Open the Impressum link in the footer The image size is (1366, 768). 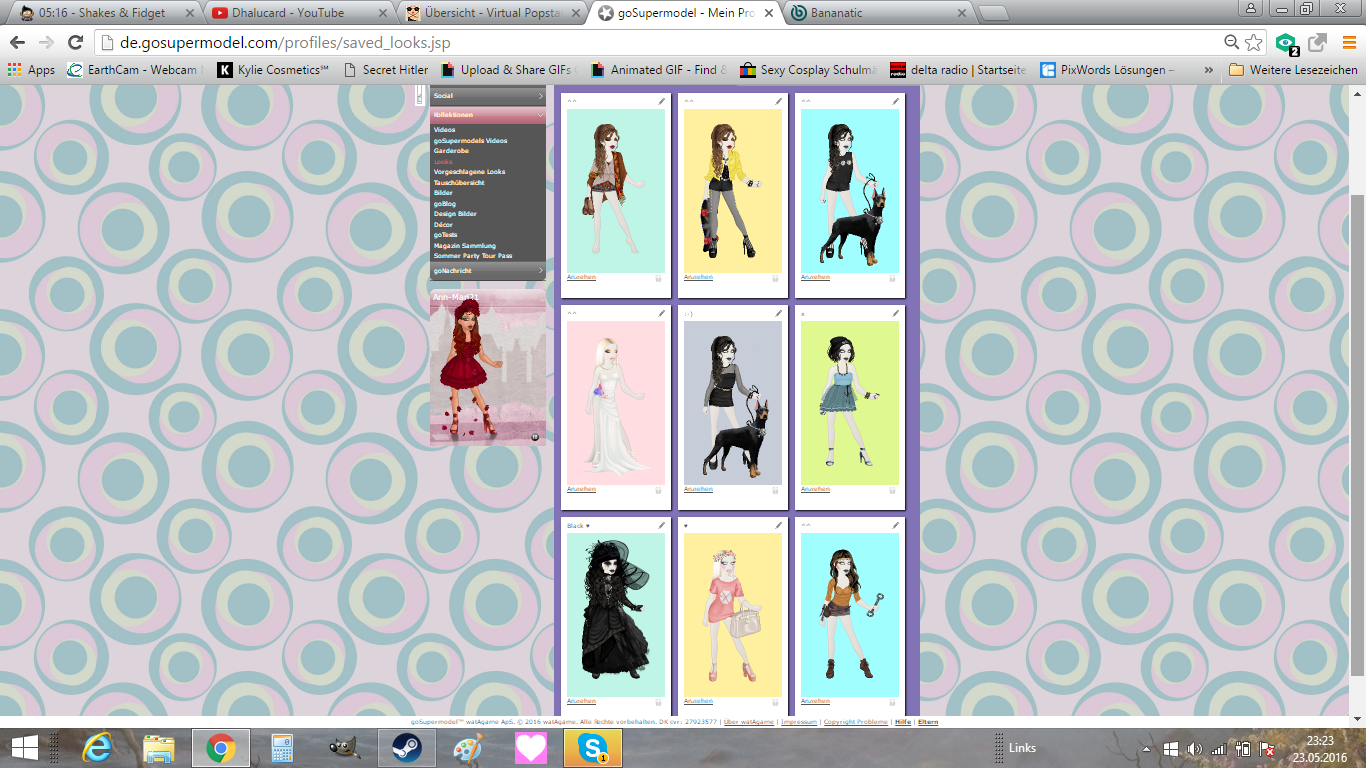point(799,721)
